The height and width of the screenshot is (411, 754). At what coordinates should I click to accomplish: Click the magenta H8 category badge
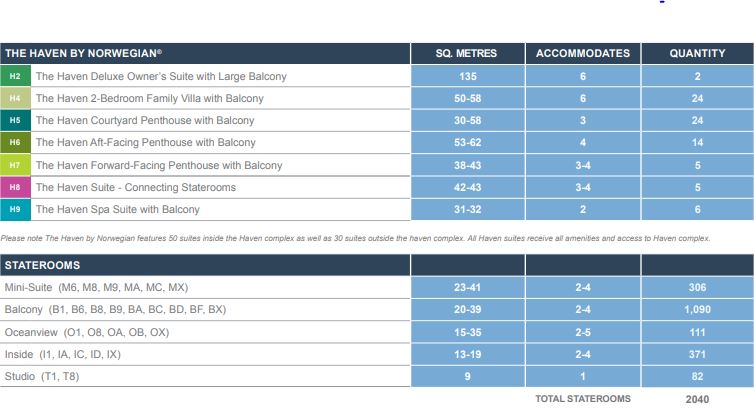pos(14,187)
